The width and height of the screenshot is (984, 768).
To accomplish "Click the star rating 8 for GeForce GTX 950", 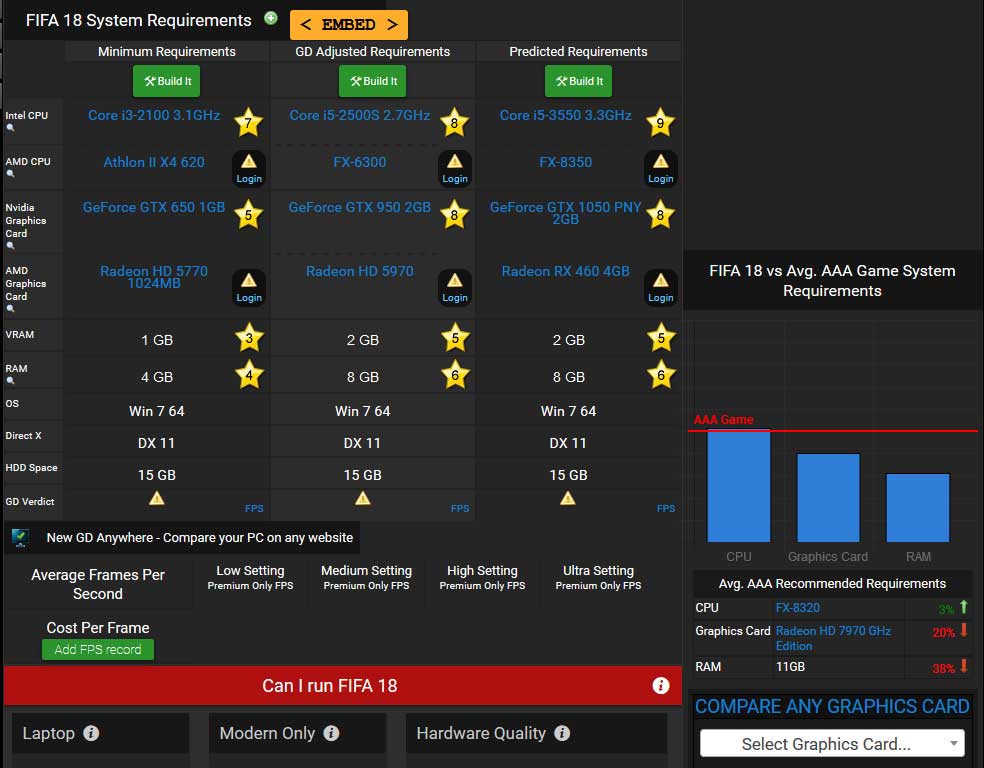I will pos(454,215).
